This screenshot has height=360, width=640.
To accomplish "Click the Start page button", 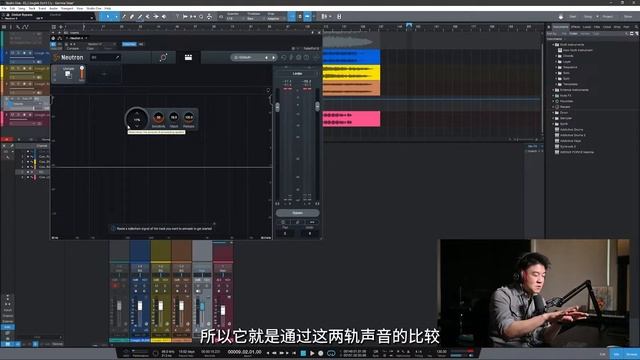I will pyautogui.click(x=572, y=17).
